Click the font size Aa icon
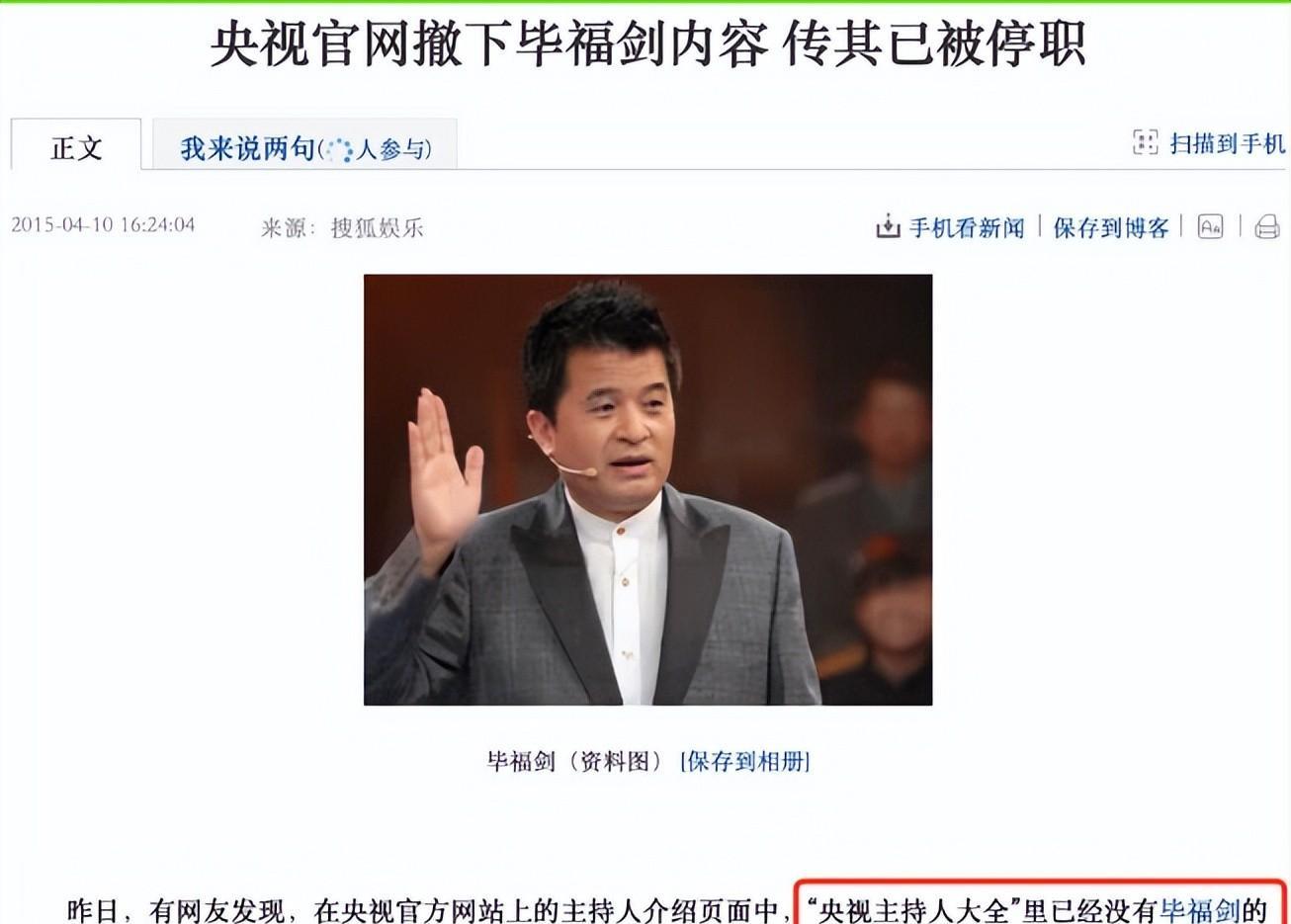Image resolution: width=1291 pixels, height=924 pixels. point(1210,226)
